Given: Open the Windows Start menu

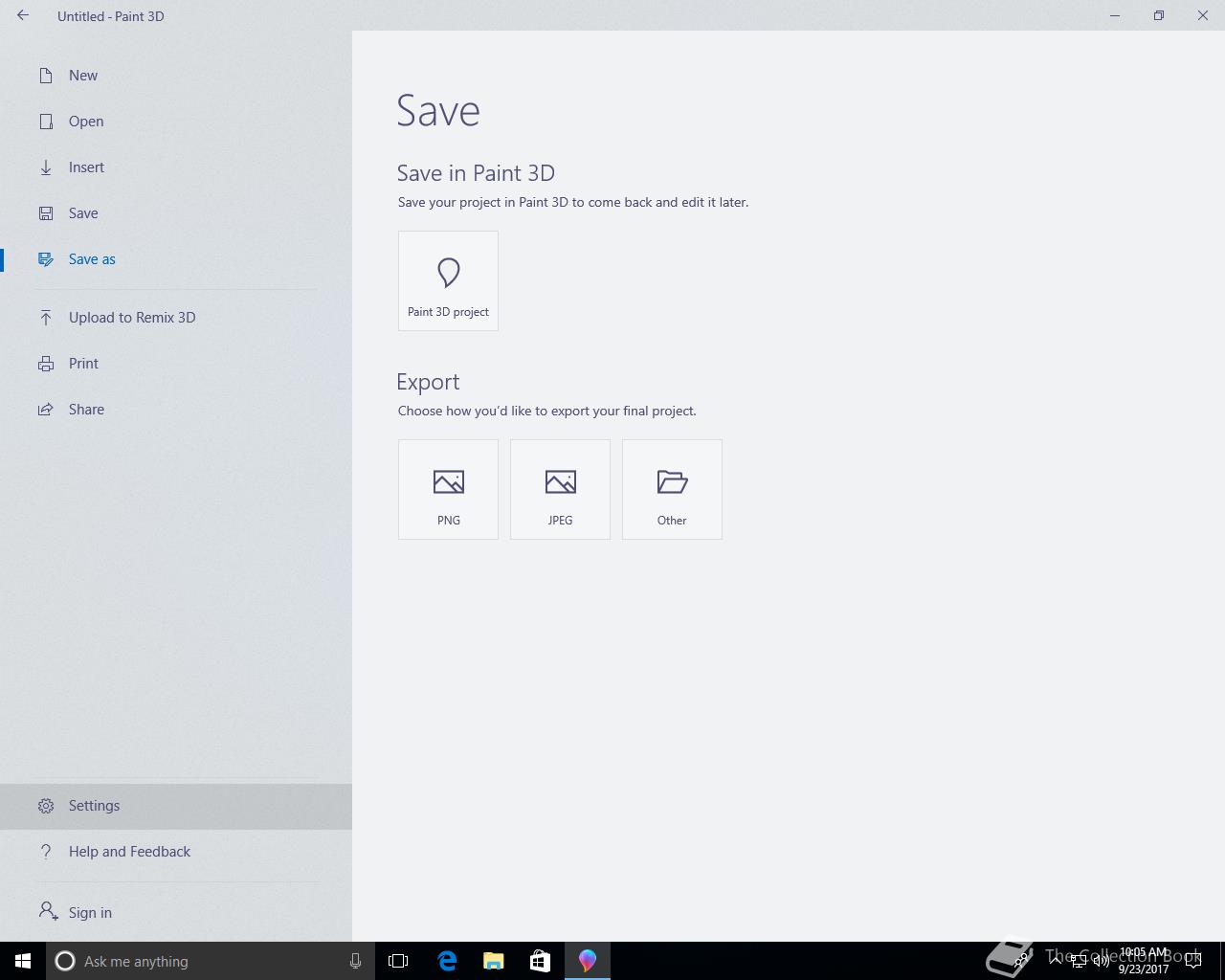Looking at the screenshot, I should [23, 961].
